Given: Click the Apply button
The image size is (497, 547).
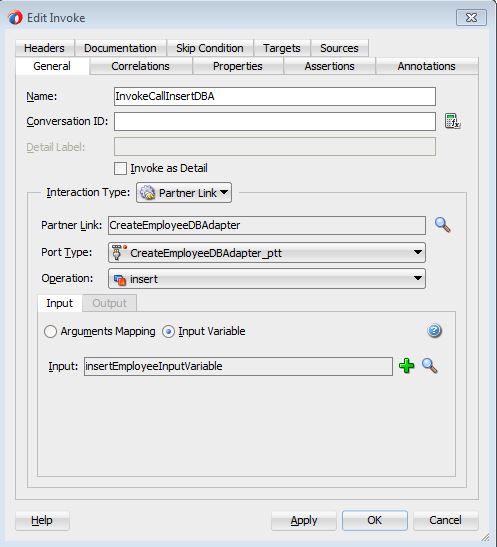Looking at the screenshot, I should coord(304,520).
